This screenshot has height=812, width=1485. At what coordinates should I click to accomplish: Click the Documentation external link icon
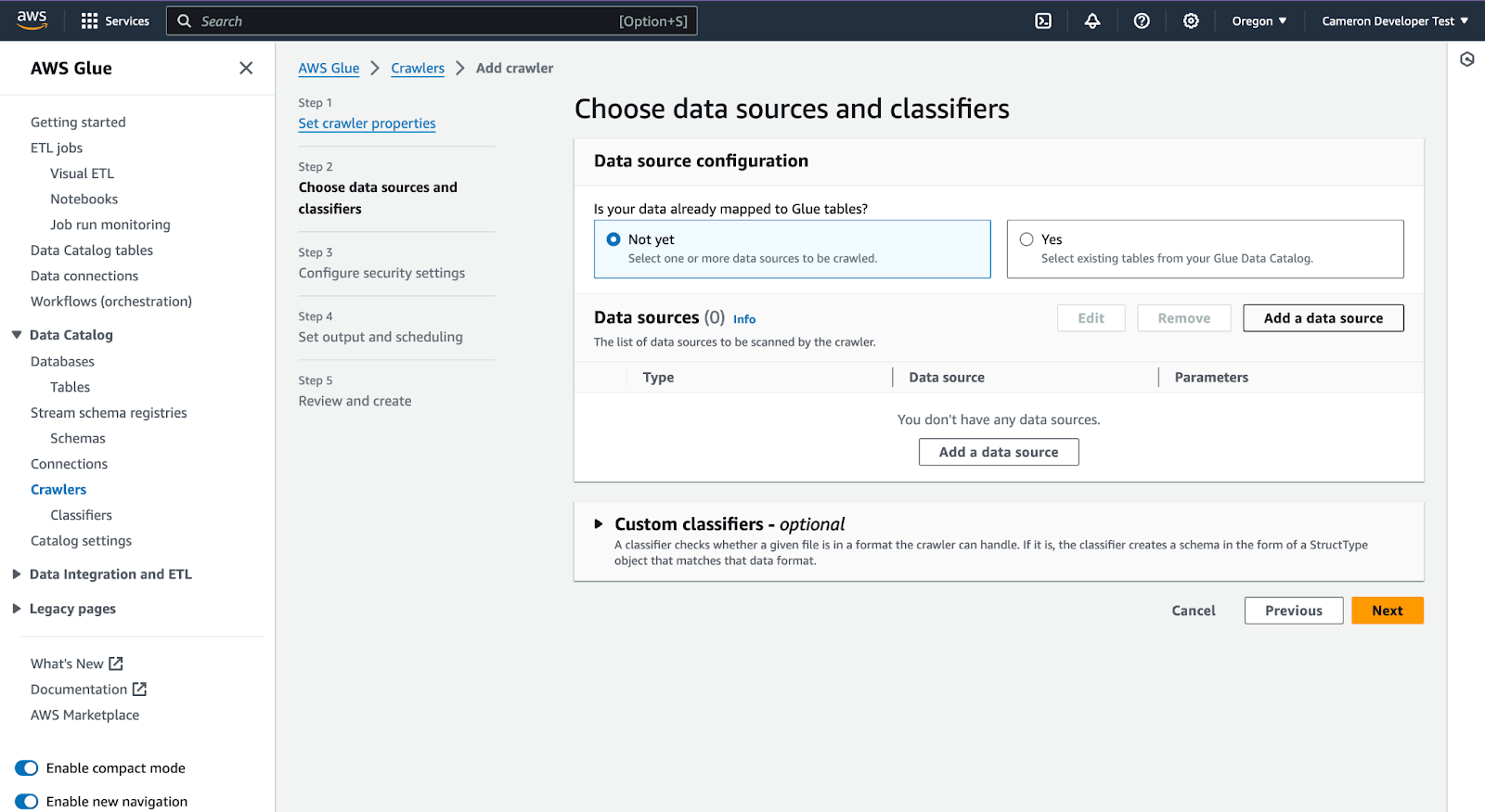coord(139,690)
